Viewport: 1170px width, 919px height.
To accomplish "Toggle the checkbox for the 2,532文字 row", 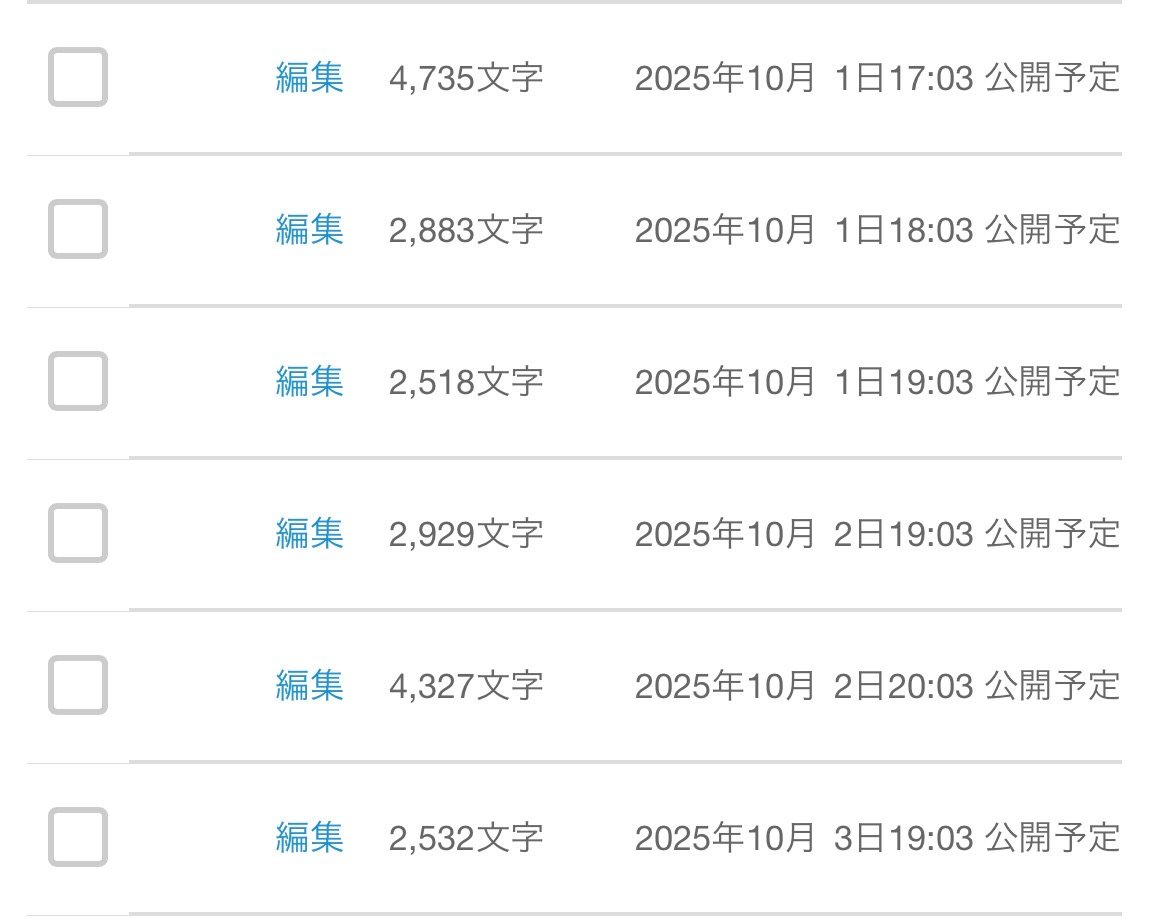I will [78, 837].
